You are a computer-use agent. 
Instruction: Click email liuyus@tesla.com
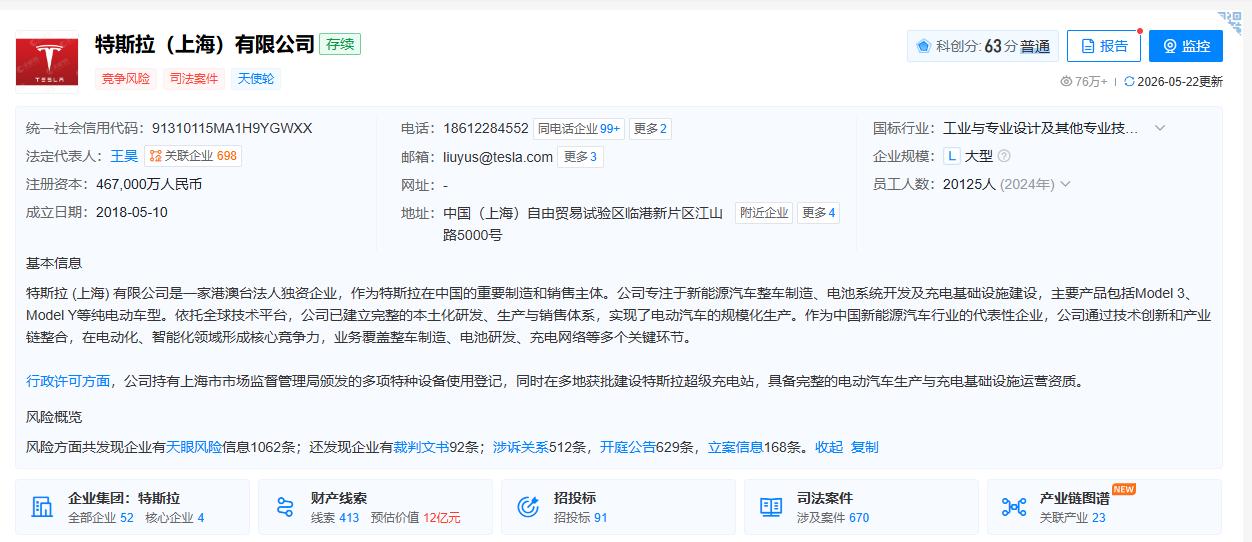pos(498,157)
